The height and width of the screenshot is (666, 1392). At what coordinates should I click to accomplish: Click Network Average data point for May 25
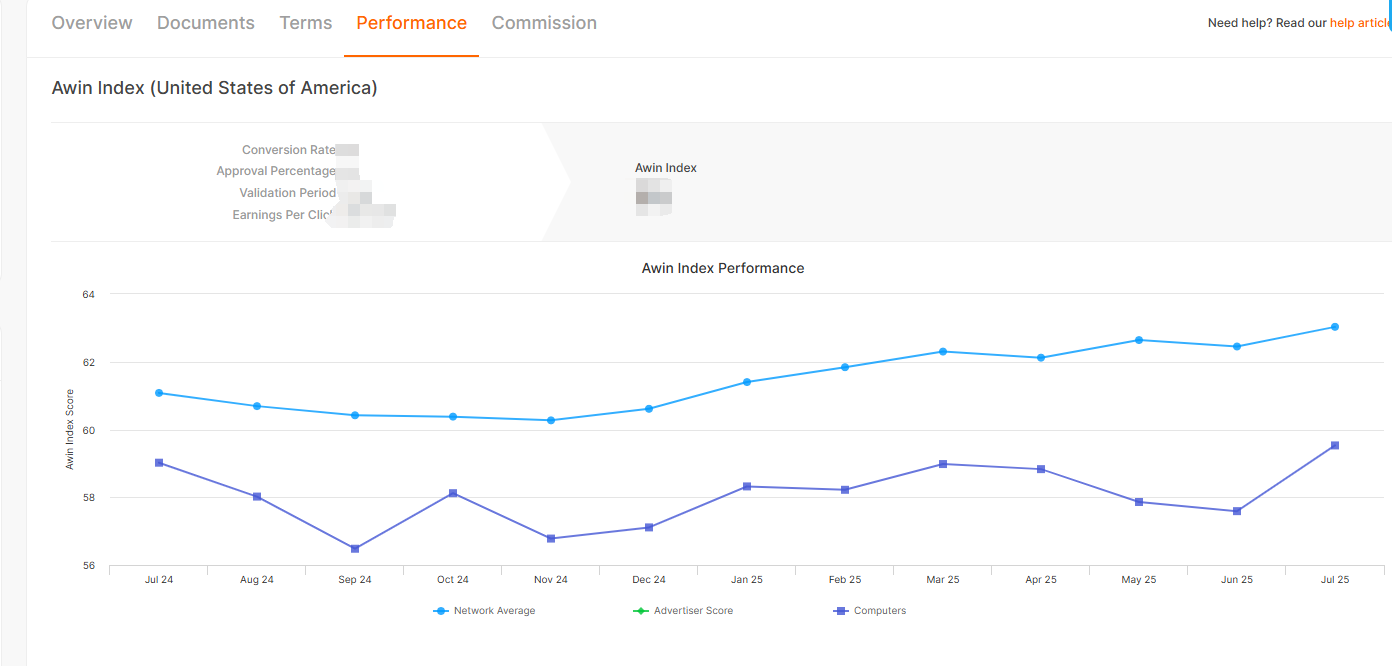click(1139, 340)
